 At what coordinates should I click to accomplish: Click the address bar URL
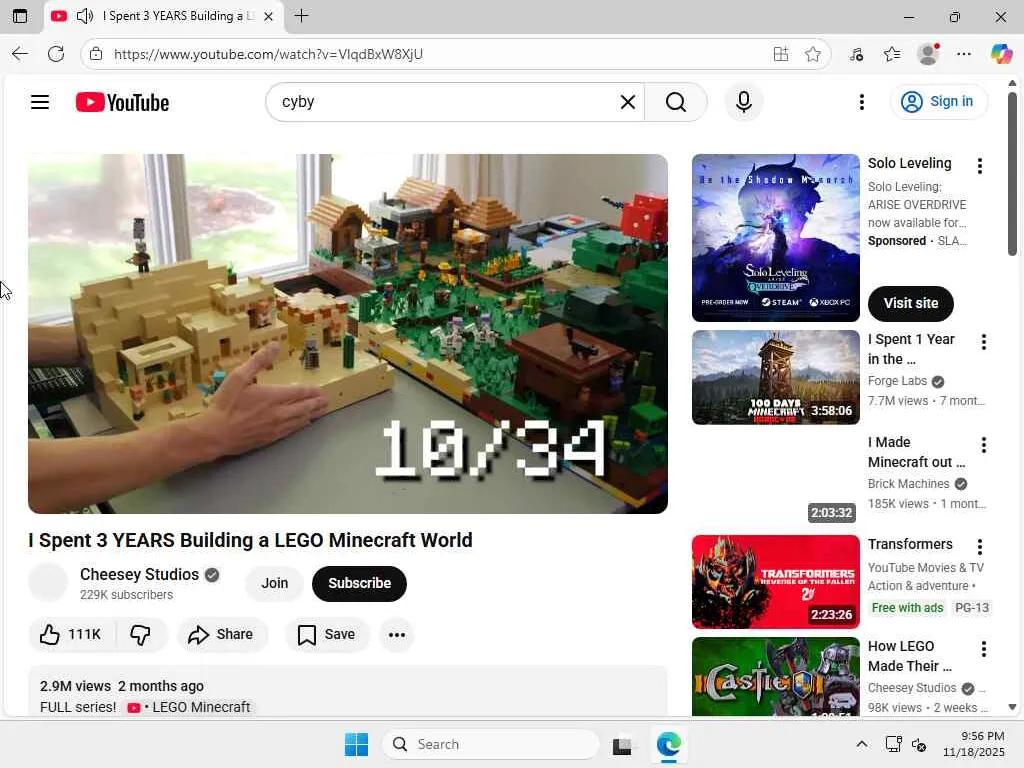268,54
